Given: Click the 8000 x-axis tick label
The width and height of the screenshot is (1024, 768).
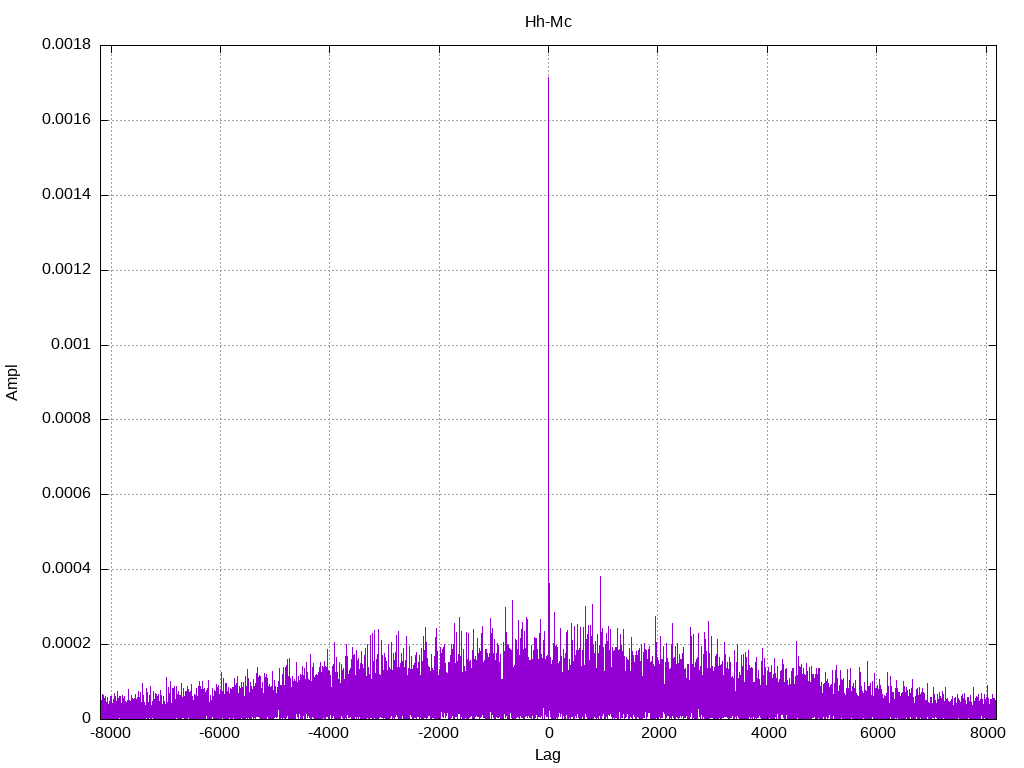Looking at the screenshot, I should point(986,733).
